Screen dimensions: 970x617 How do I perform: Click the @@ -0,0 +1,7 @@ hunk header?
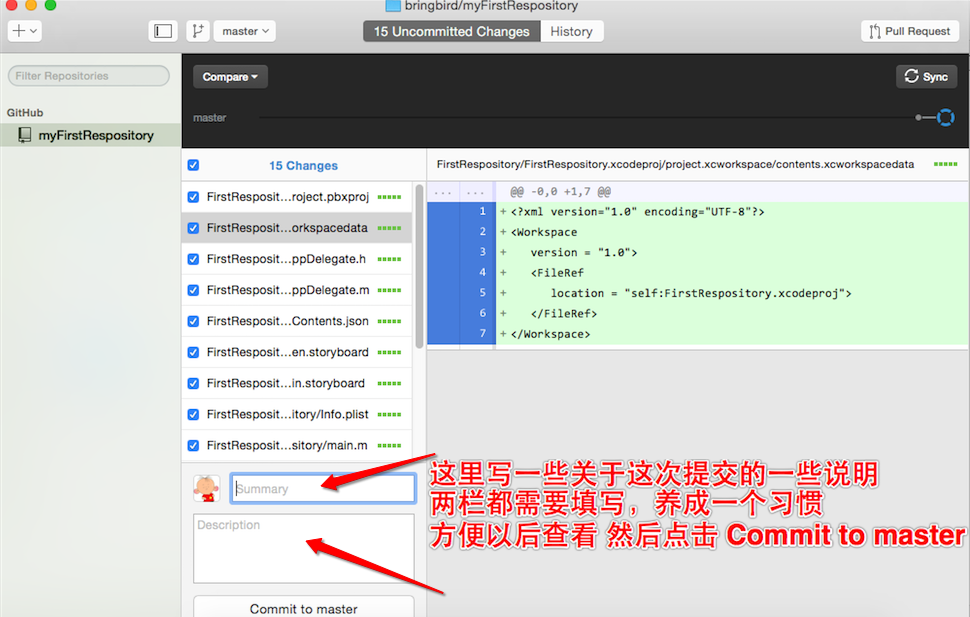pos(560,192)
